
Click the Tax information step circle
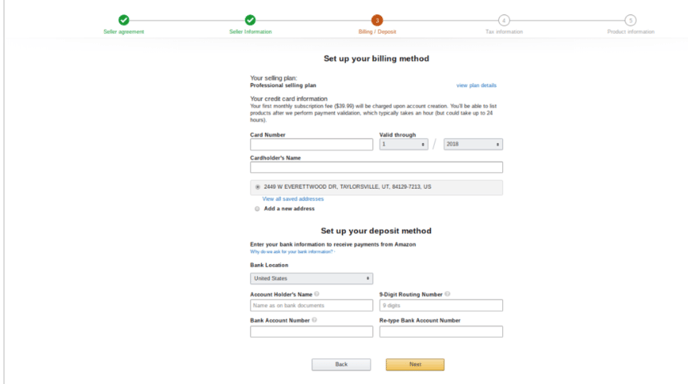(x=504, y=20)
